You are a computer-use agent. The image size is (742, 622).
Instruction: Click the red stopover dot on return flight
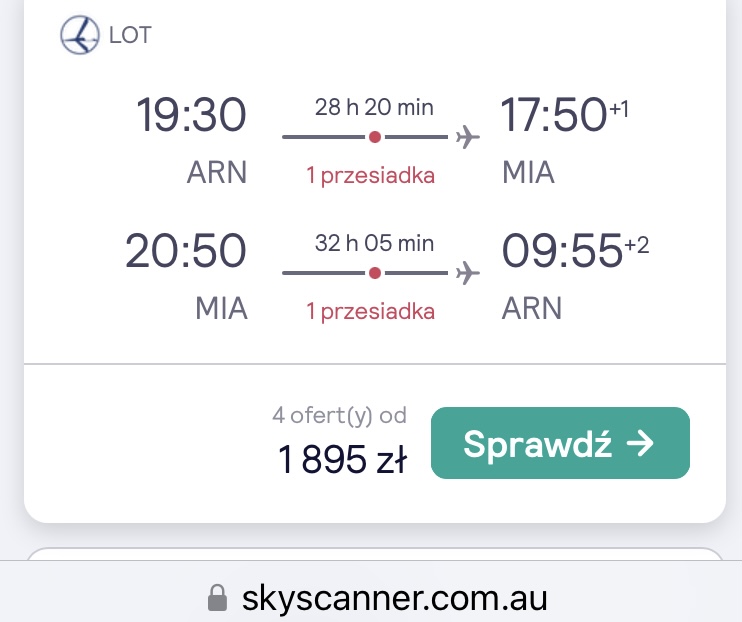click(375, 273)
